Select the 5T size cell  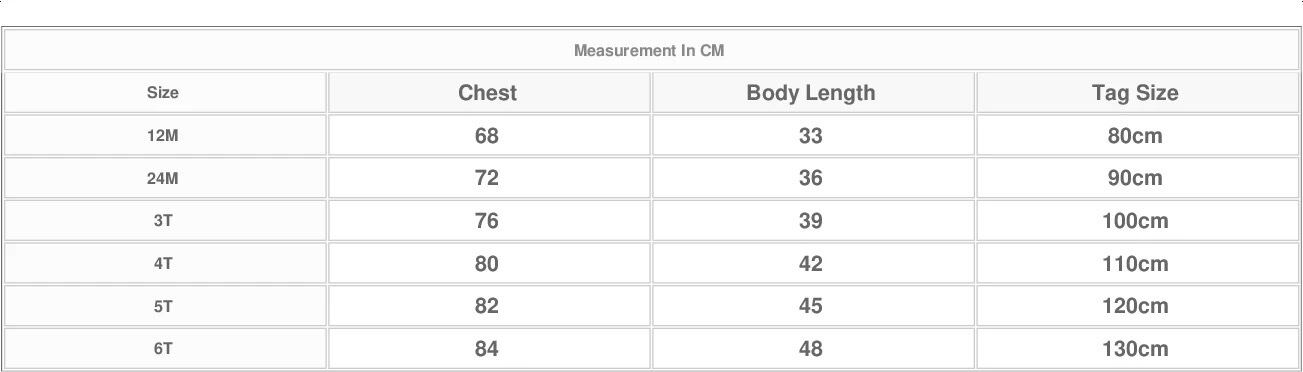(x=165, y=307)
